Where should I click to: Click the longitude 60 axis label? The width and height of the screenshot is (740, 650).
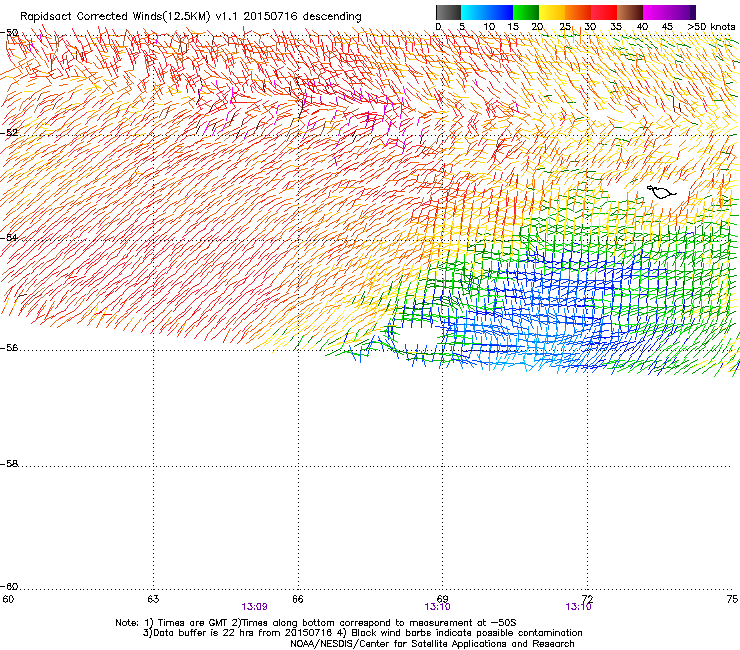[8, 599]
